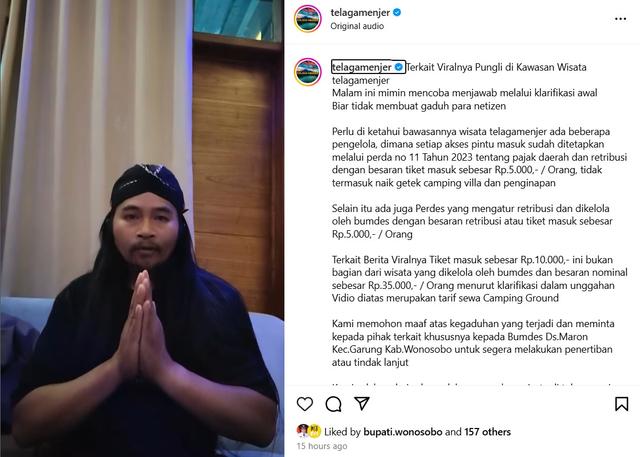Click the caption paragraph about Camping Ground
The image size is (640, 457).
(480, 279)
